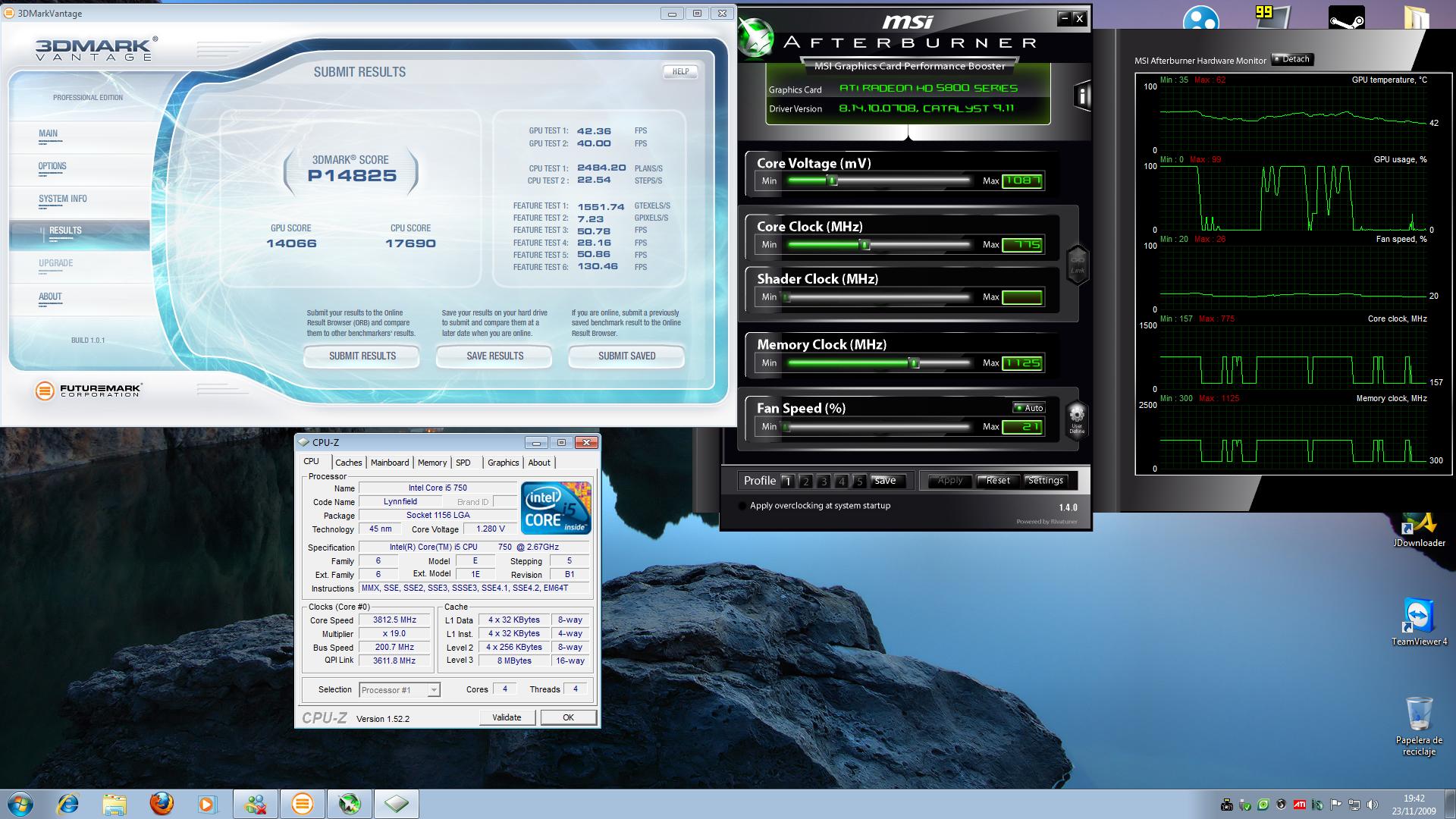Click the Submit Saved button
The image size is (1456, 819).
point(626,356)
